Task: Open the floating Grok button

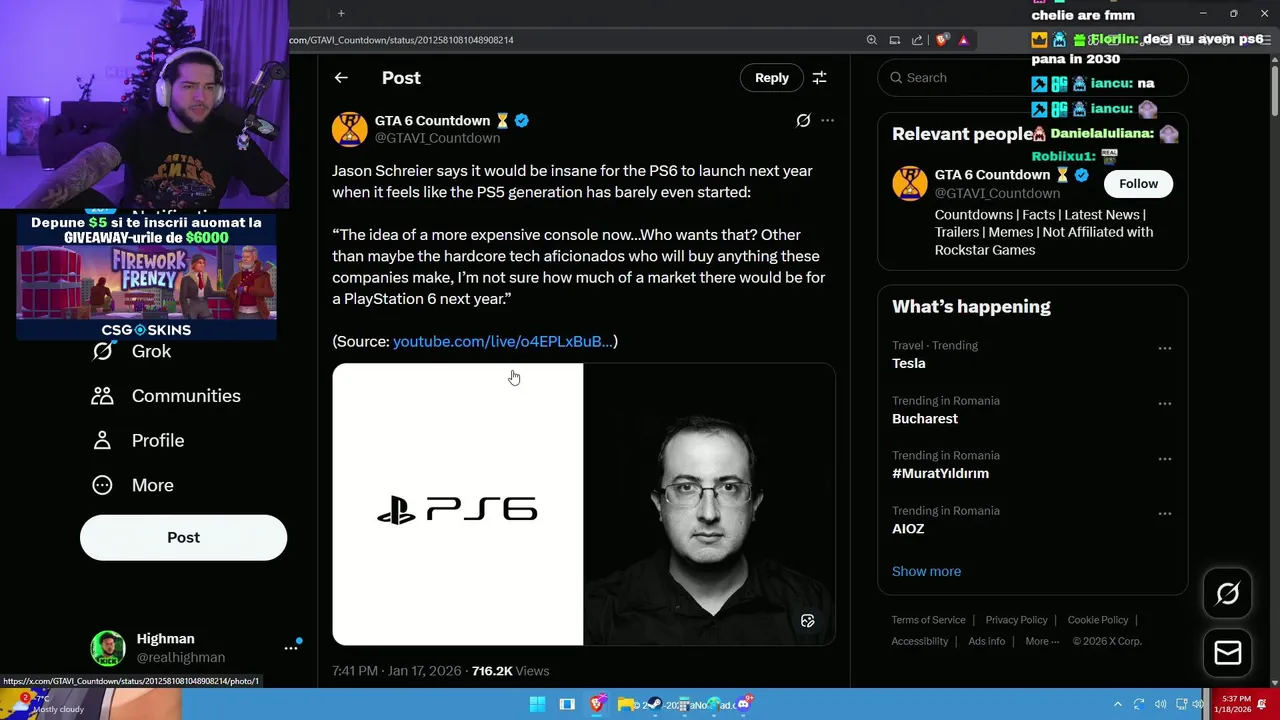Action: pyautogui.click(x=1228, y=594)
